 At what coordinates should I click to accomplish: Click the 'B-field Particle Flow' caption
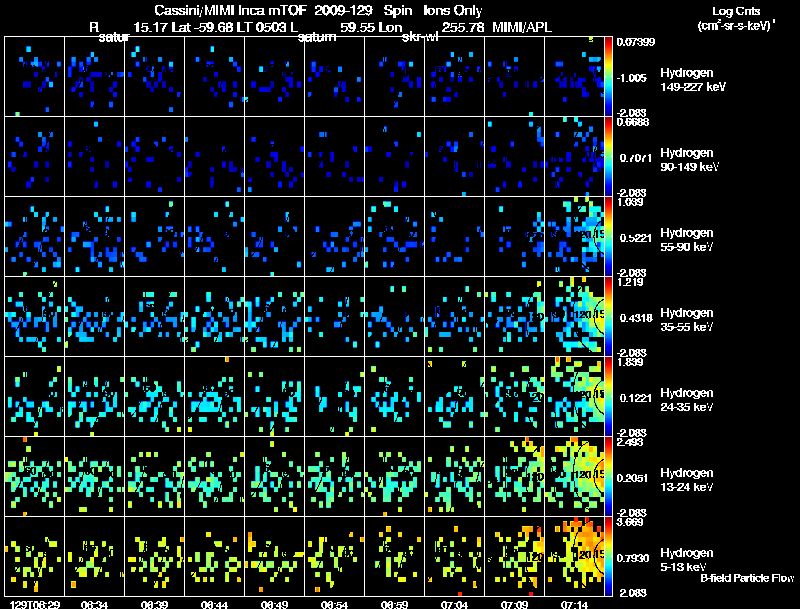click(x=747, y=578)
